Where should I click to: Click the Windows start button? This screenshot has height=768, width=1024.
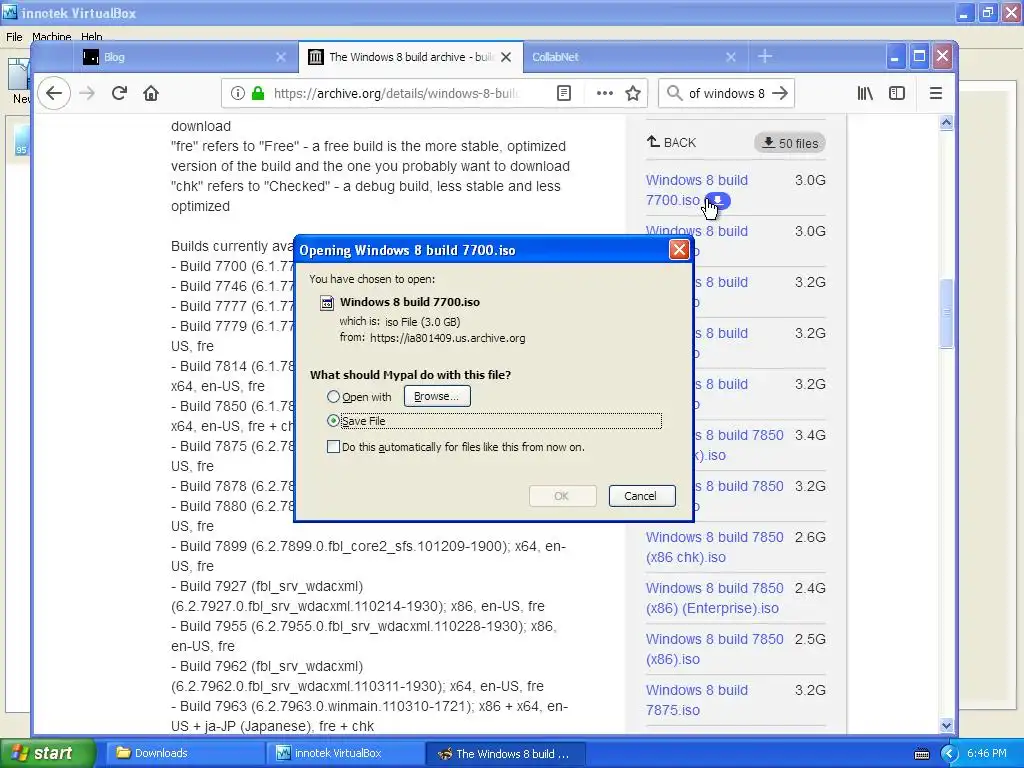point(48,753)
